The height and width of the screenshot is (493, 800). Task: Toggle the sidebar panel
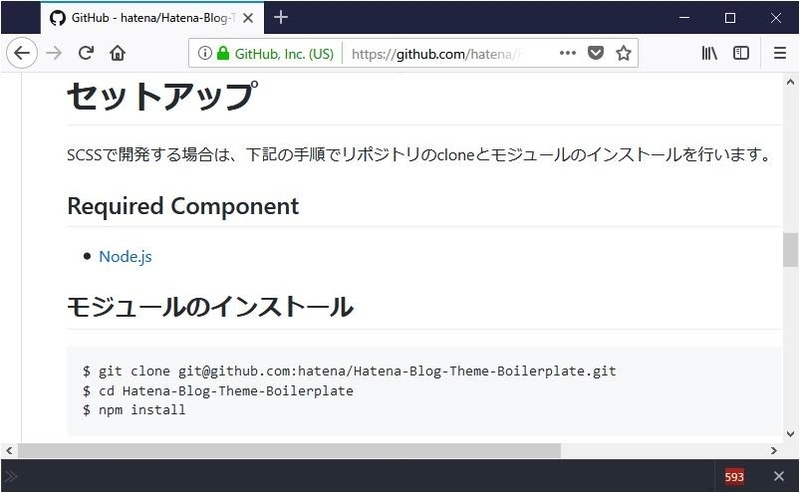coord(741,54)
